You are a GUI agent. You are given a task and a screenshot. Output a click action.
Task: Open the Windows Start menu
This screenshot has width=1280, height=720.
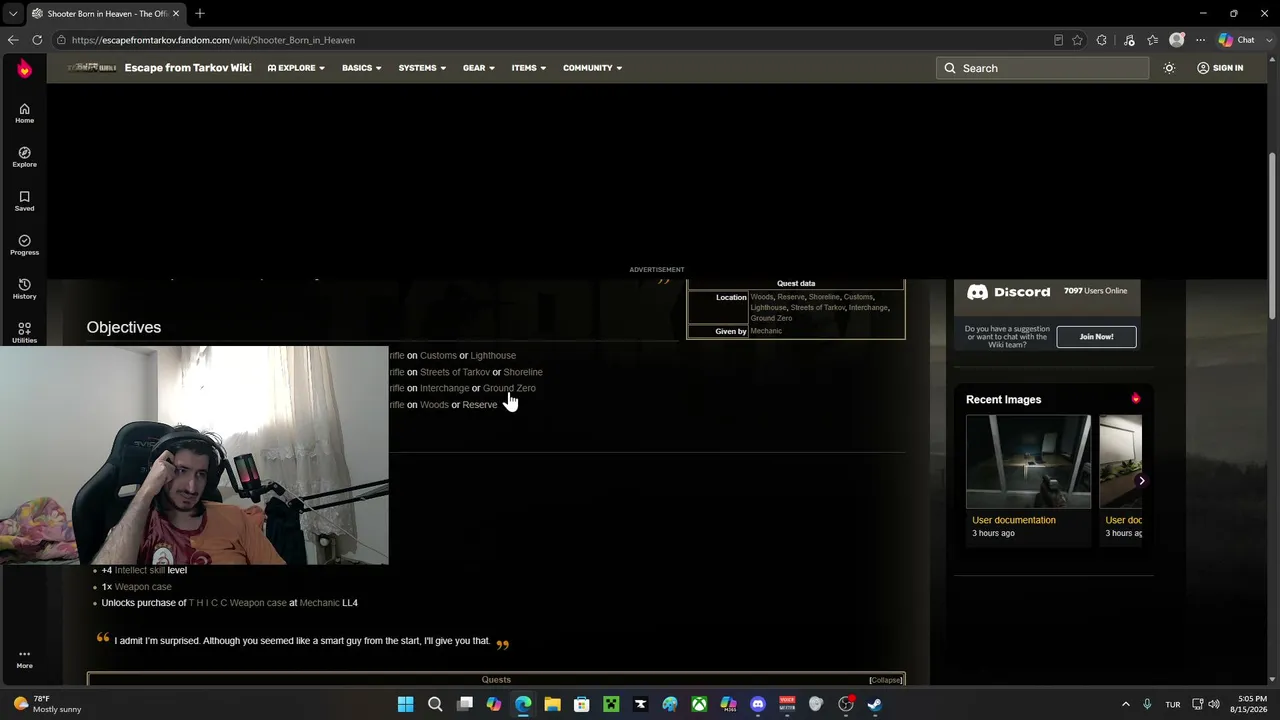click(x=406, y=704)
